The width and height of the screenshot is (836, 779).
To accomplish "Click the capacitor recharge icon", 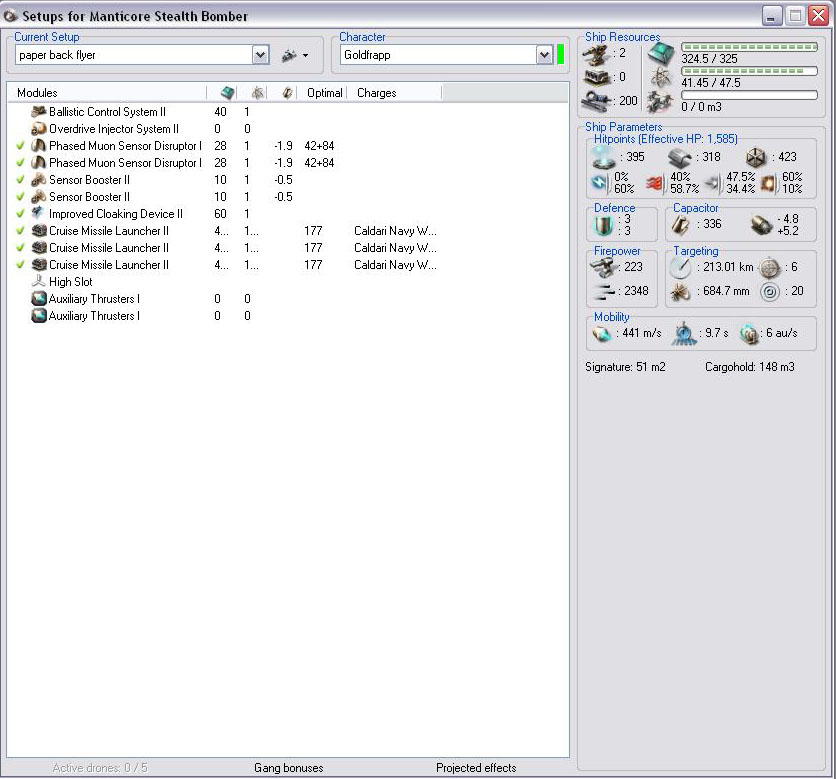I will click(761, 225).
